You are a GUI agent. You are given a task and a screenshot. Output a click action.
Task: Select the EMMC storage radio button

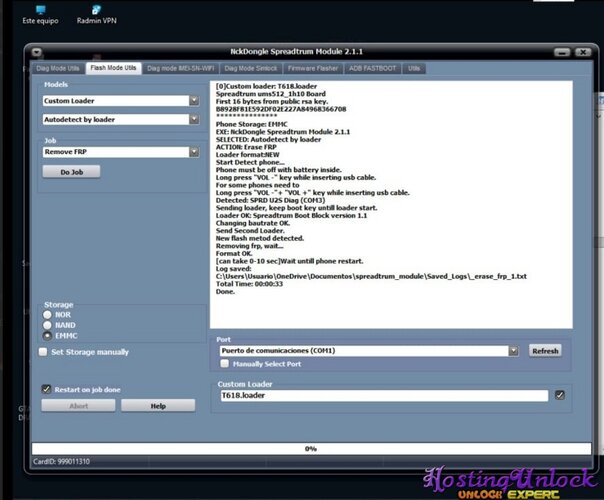(x=47, y=336)
